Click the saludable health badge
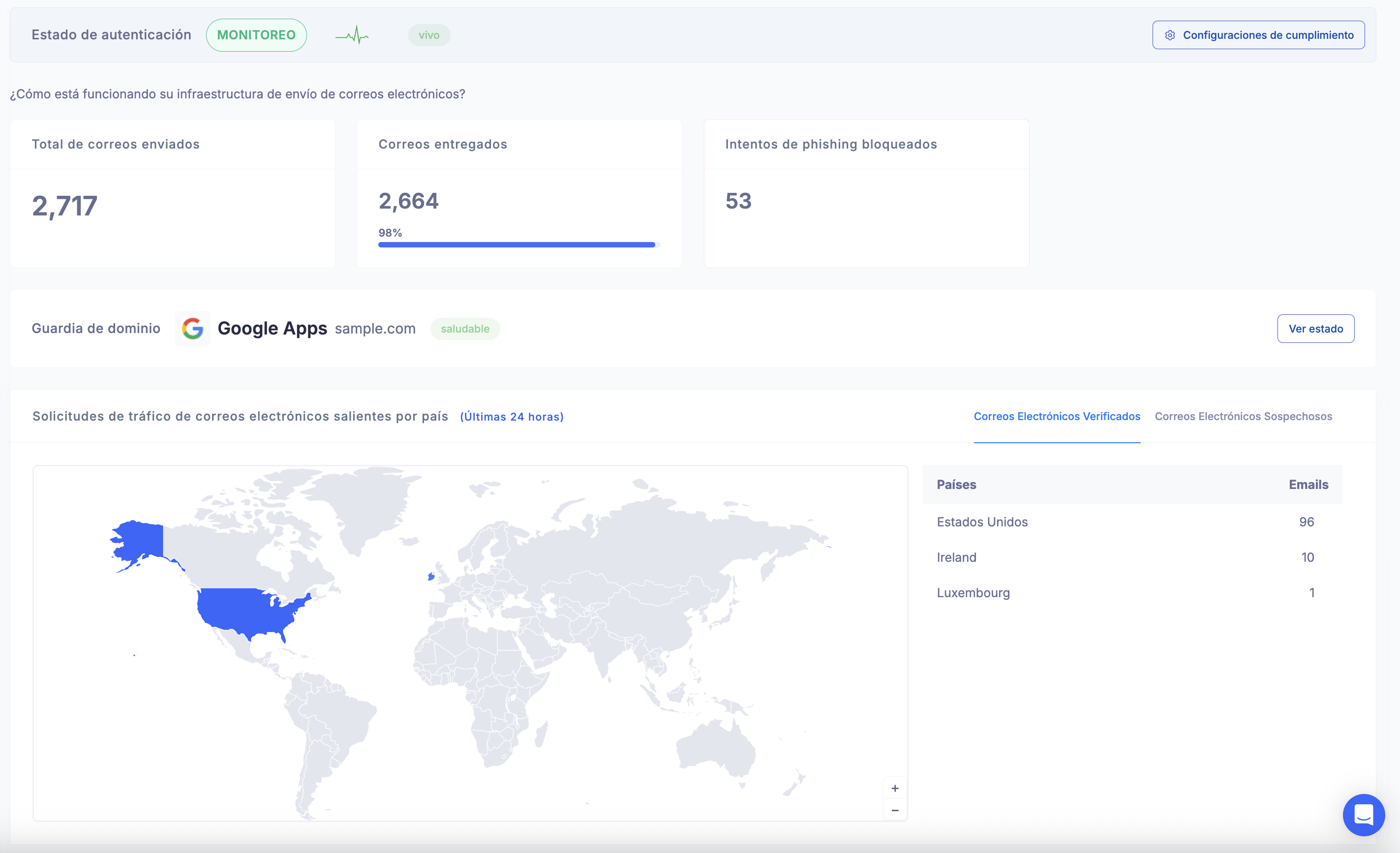The image size is (1400, 853). (x=465, y=329)
